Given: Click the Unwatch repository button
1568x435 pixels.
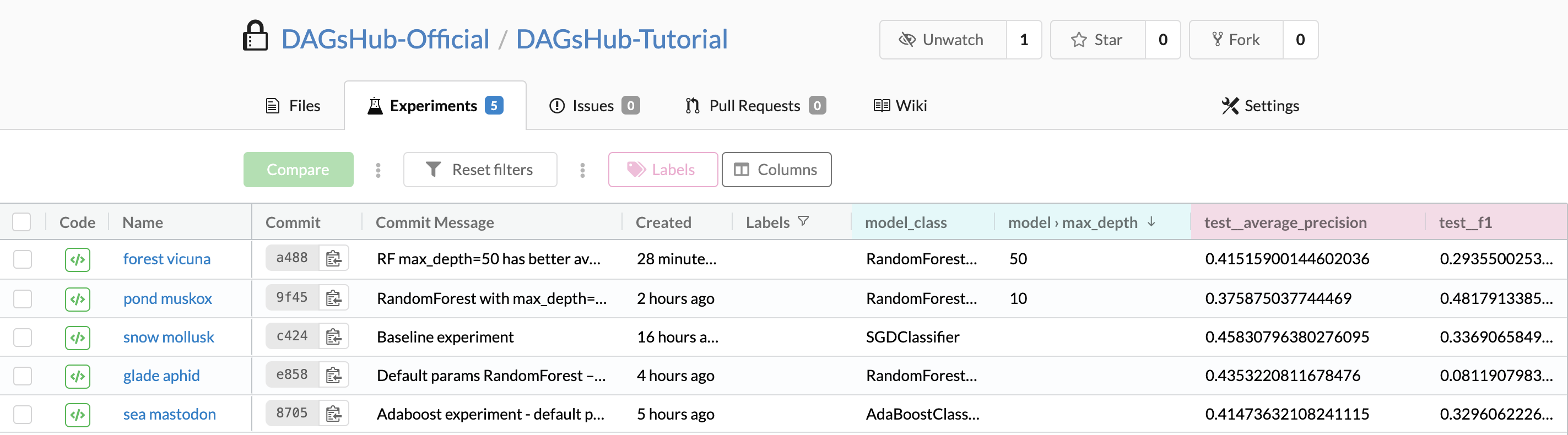Looking at the screenshot, I should point(942,40).
